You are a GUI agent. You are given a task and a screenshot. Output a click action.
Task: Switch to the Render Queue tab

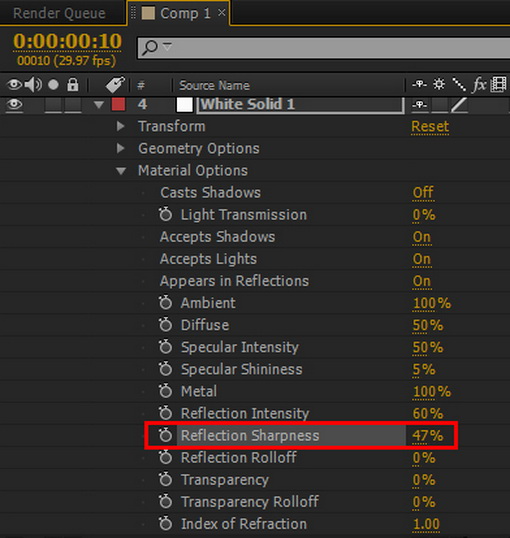point(59,13)
